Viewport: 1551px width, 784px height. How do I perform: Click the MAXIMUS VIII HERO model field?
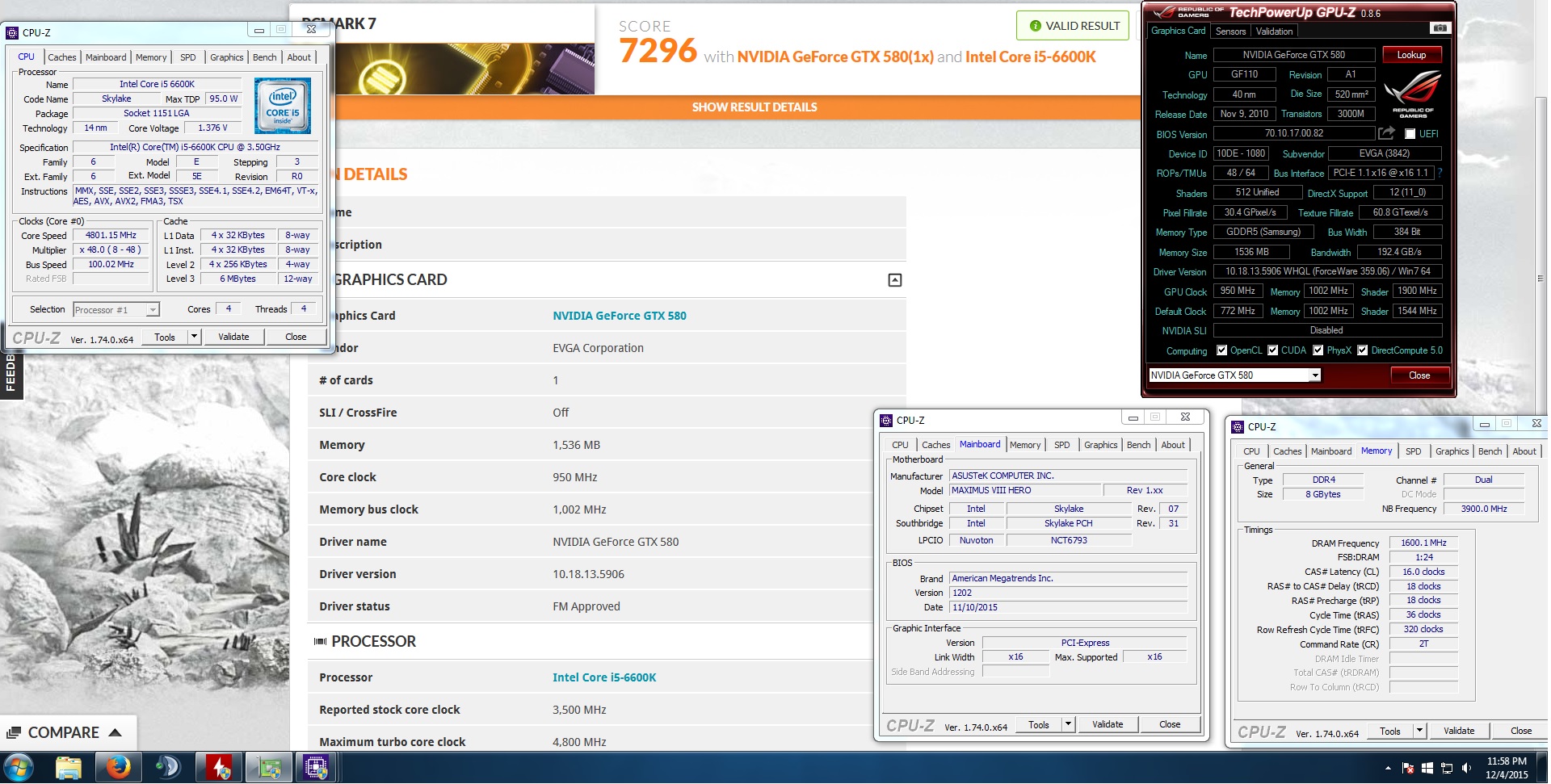[1026, 491]
